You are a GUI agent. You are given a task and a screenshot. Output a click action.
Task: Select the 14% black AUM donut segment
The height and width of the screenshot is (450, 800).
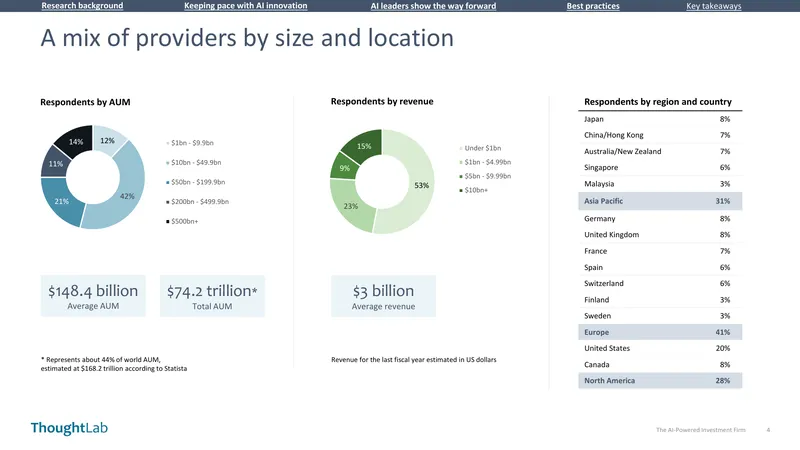point(76,141)
